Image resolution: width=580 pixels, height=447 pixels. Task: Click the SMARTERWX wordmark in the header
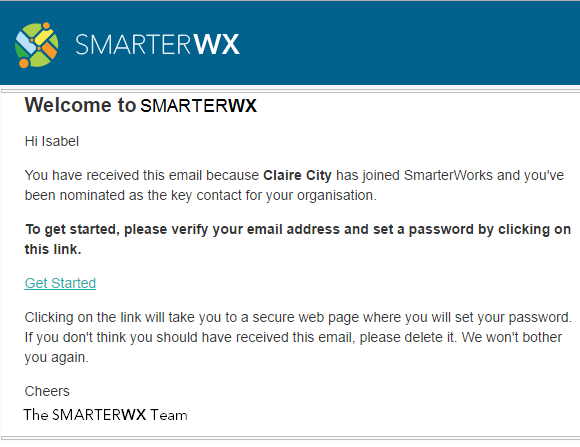click(x=158, y=45)
